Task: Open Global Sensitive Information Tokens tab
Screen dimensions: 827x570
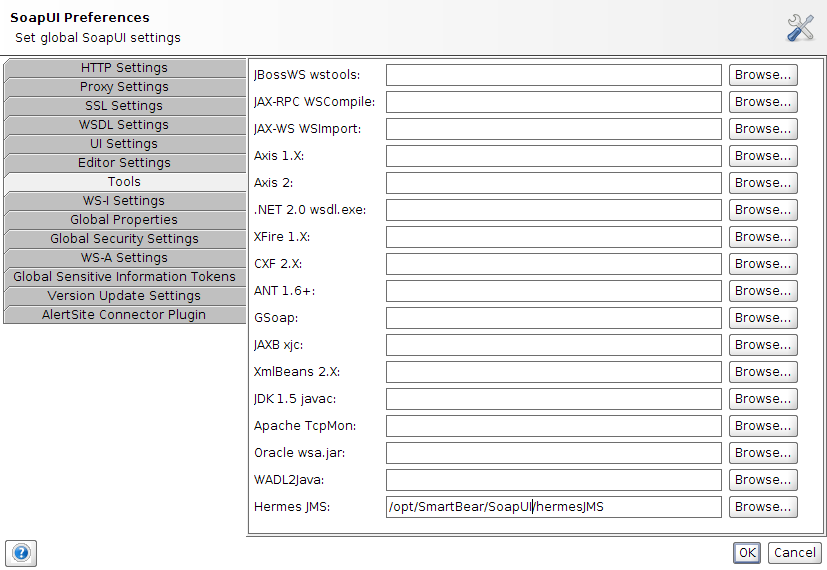Action: click(124, 277)
